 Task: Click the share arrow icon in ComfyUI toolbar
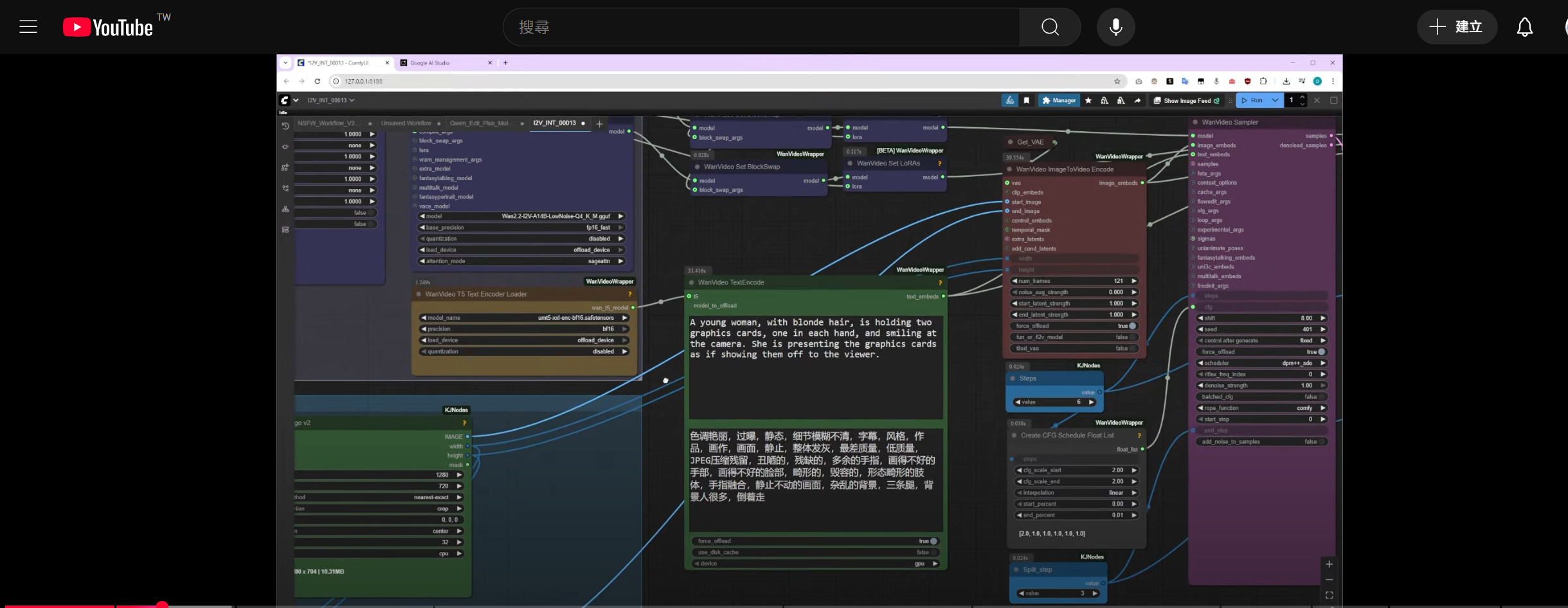1137,100
